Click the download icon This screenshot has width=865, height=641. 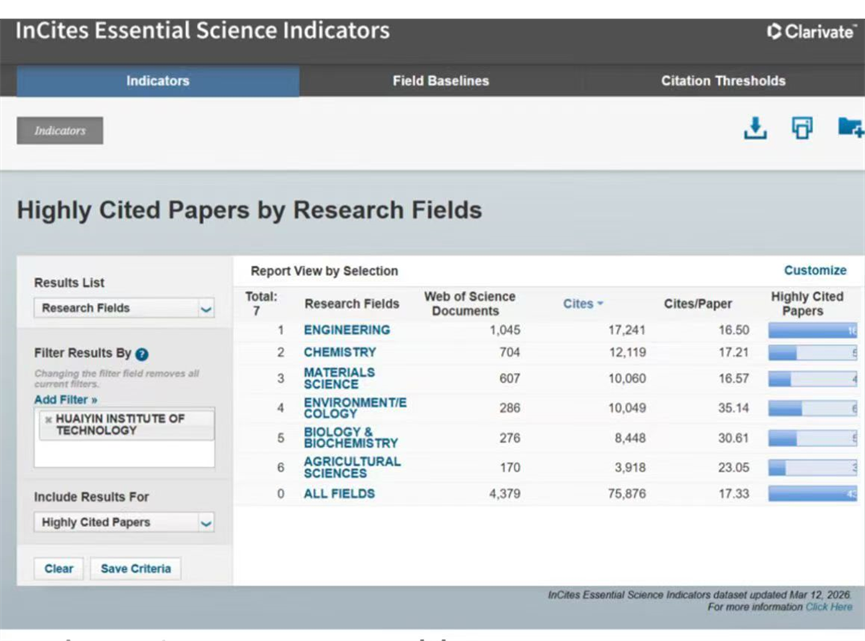(x=755, y=128)
